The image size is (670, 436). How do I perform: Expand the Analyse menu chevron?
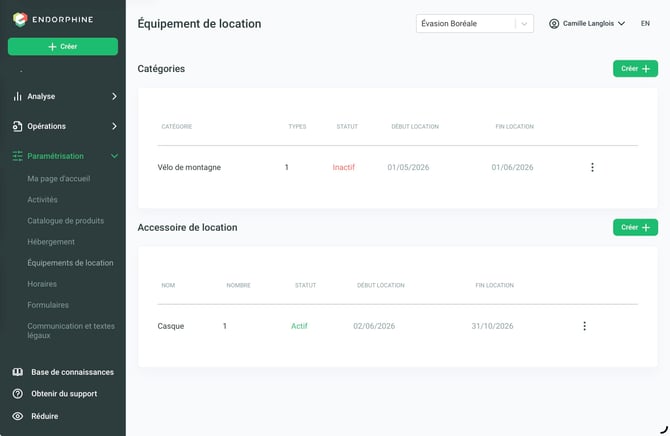(x=114, y=96)
